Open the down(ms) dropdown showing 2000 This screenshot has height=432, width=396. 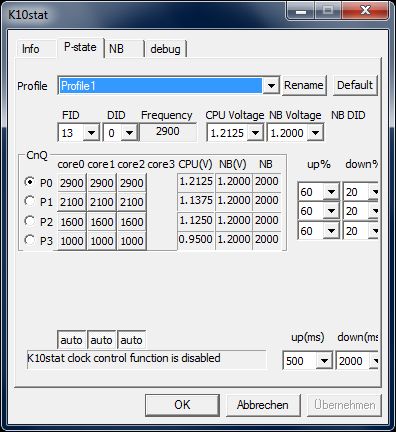[375, 361]
